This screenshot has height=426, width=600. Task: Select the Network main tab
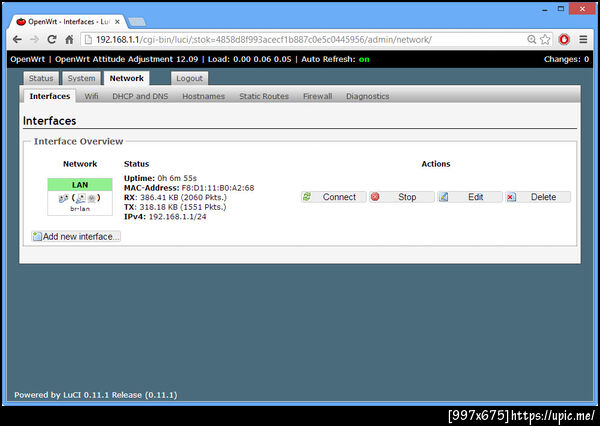(127, 78)
